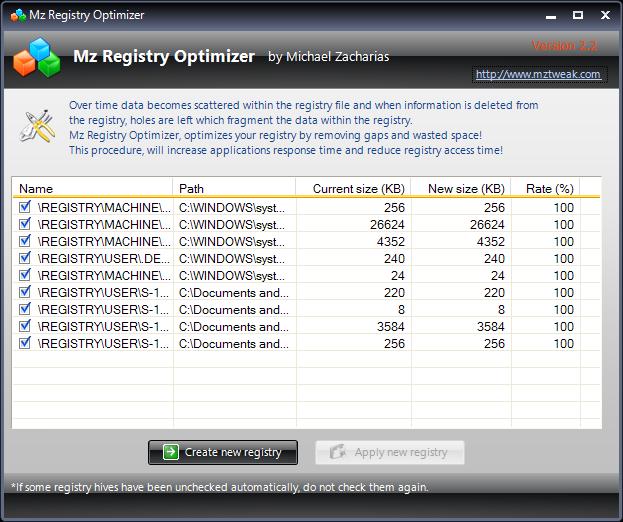Click the current size value 4352
Image resolution: width=623 pixels, height=522 pixels.
tap(391, 242)
